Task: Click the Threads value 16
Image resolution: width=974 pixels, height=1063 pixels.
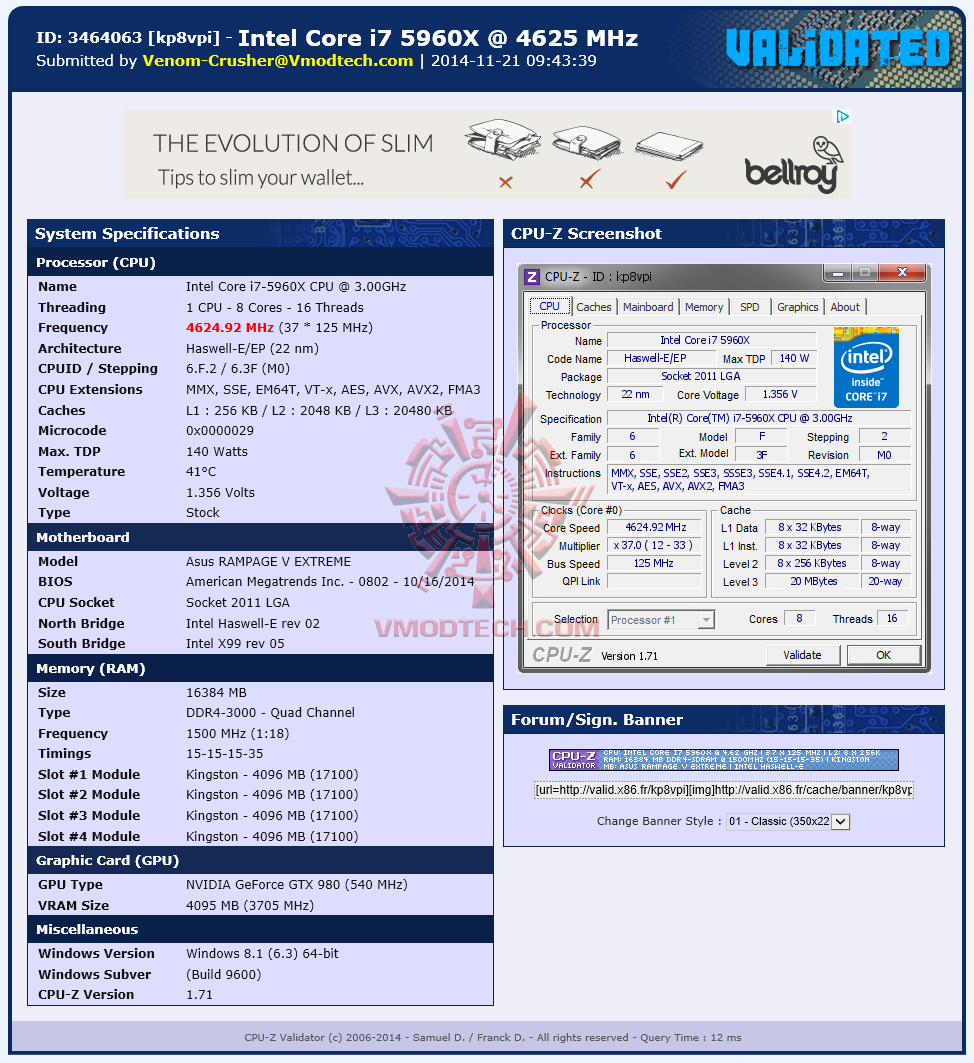Action: click(893, 618)
